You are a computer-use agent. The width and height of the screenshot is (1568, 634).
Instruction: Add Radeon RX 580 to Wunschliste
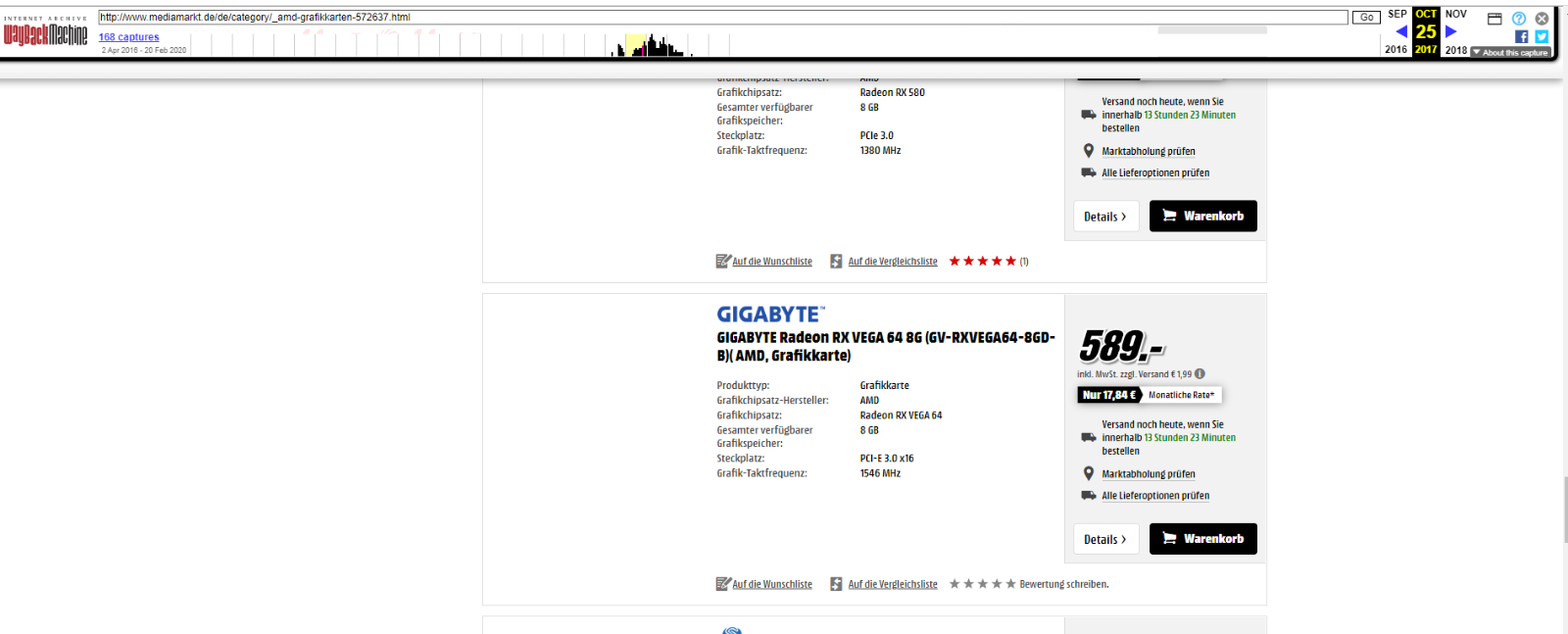(772, 262)
